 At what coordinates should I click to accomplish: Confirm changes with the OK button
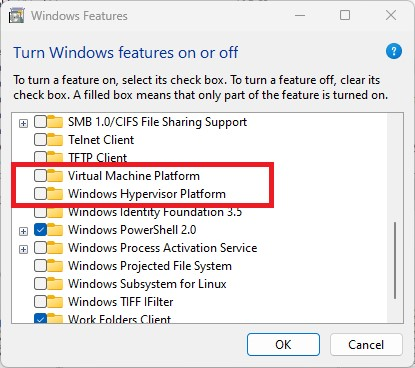283,344
